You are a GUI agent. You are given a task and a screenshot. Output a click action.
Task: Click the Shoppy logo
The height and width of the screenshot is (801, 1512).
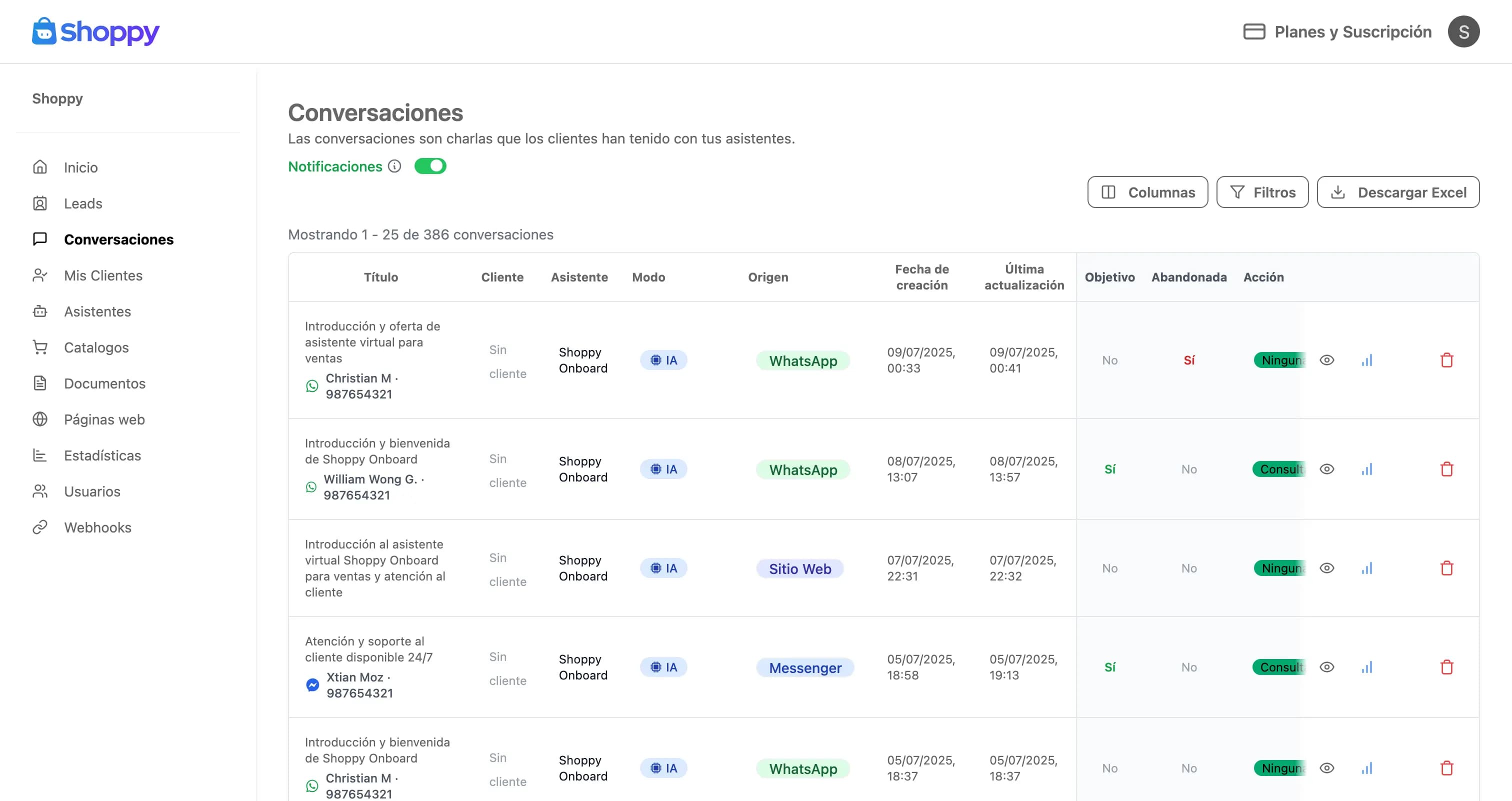(95, 31)
